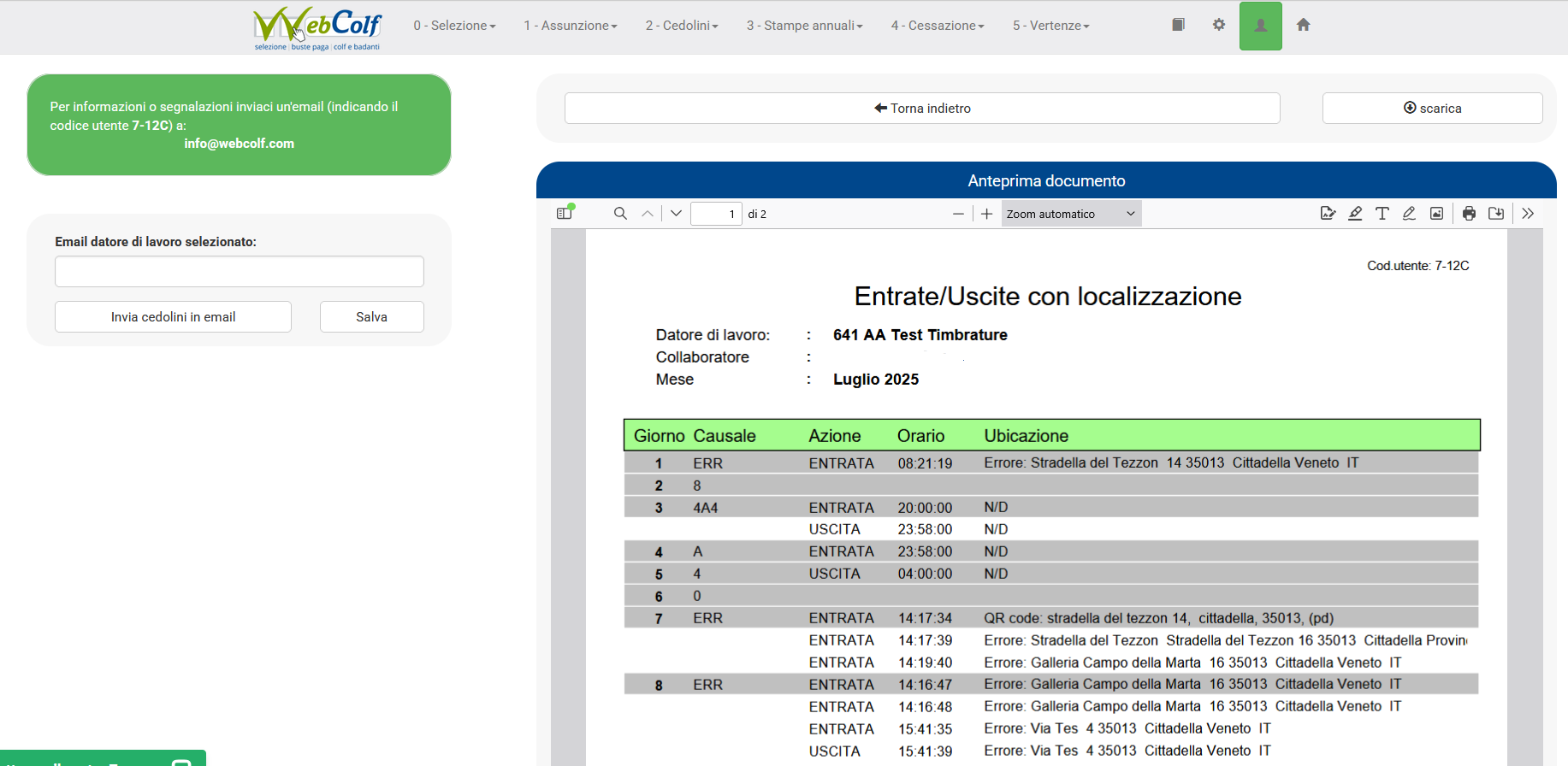Open the find-in-document search icon
The image size is (1568, 766).
(620, 214)
